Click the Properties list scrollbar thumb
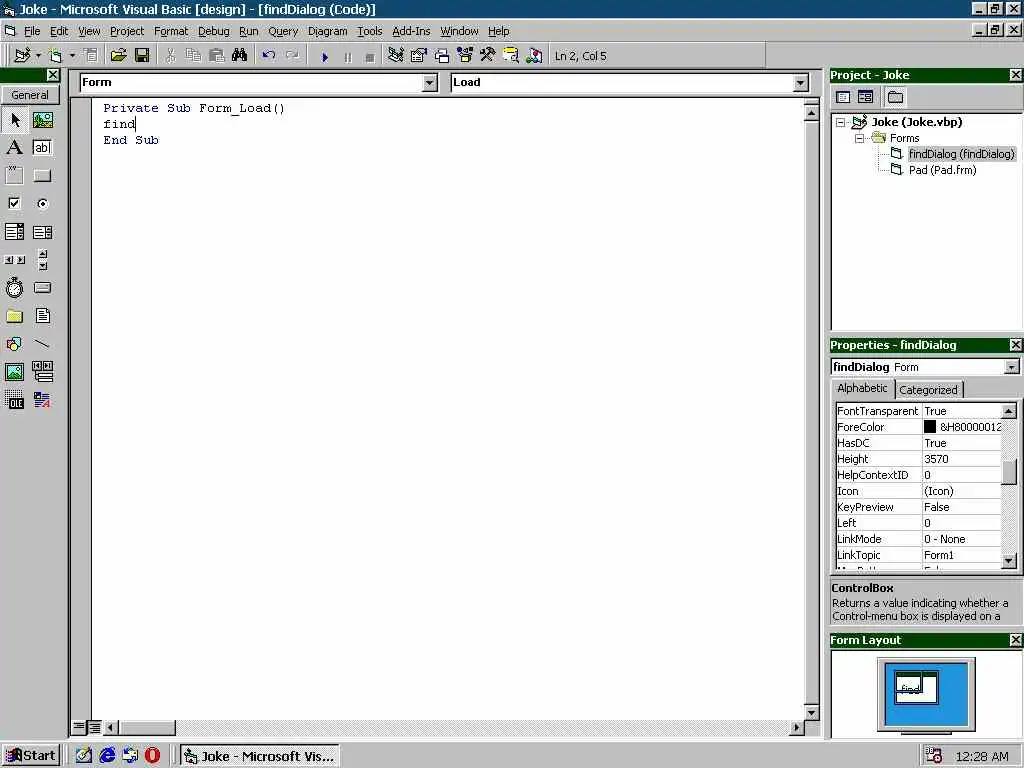The width and height of the screenshot is (1024, 768). pos(1009,472)
